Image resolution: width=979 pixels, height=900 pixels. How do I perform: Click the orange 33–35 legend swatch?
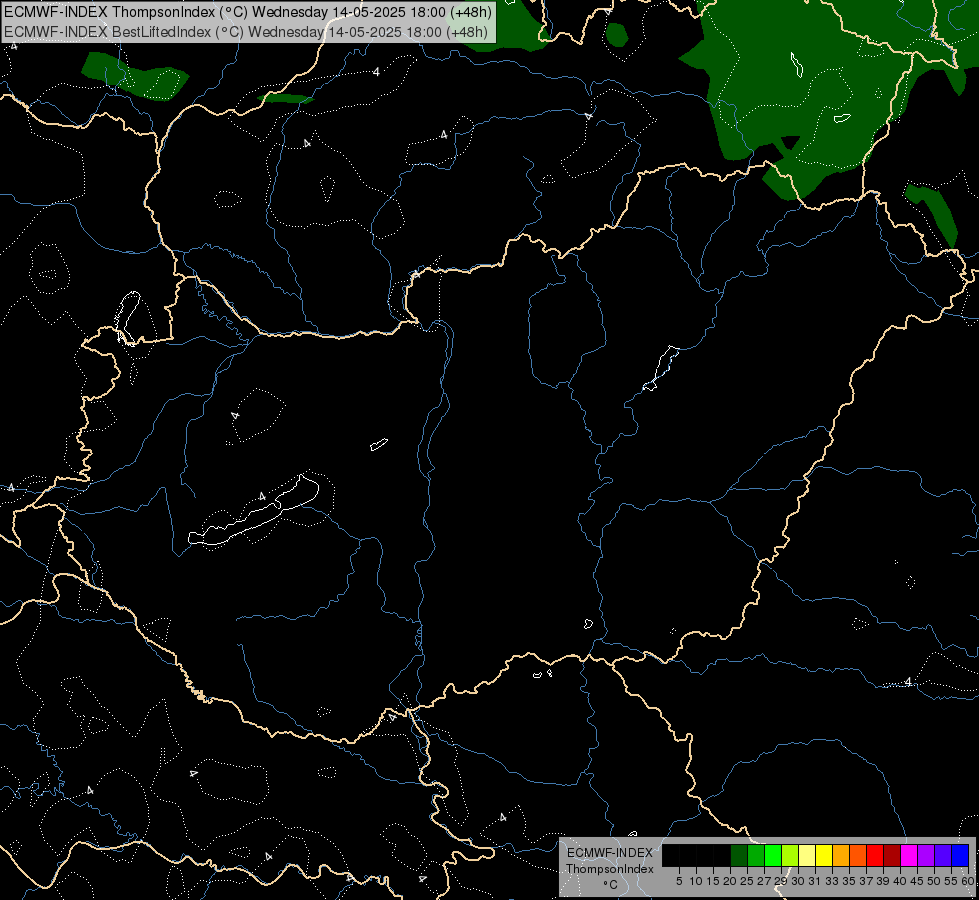point(841,855)
